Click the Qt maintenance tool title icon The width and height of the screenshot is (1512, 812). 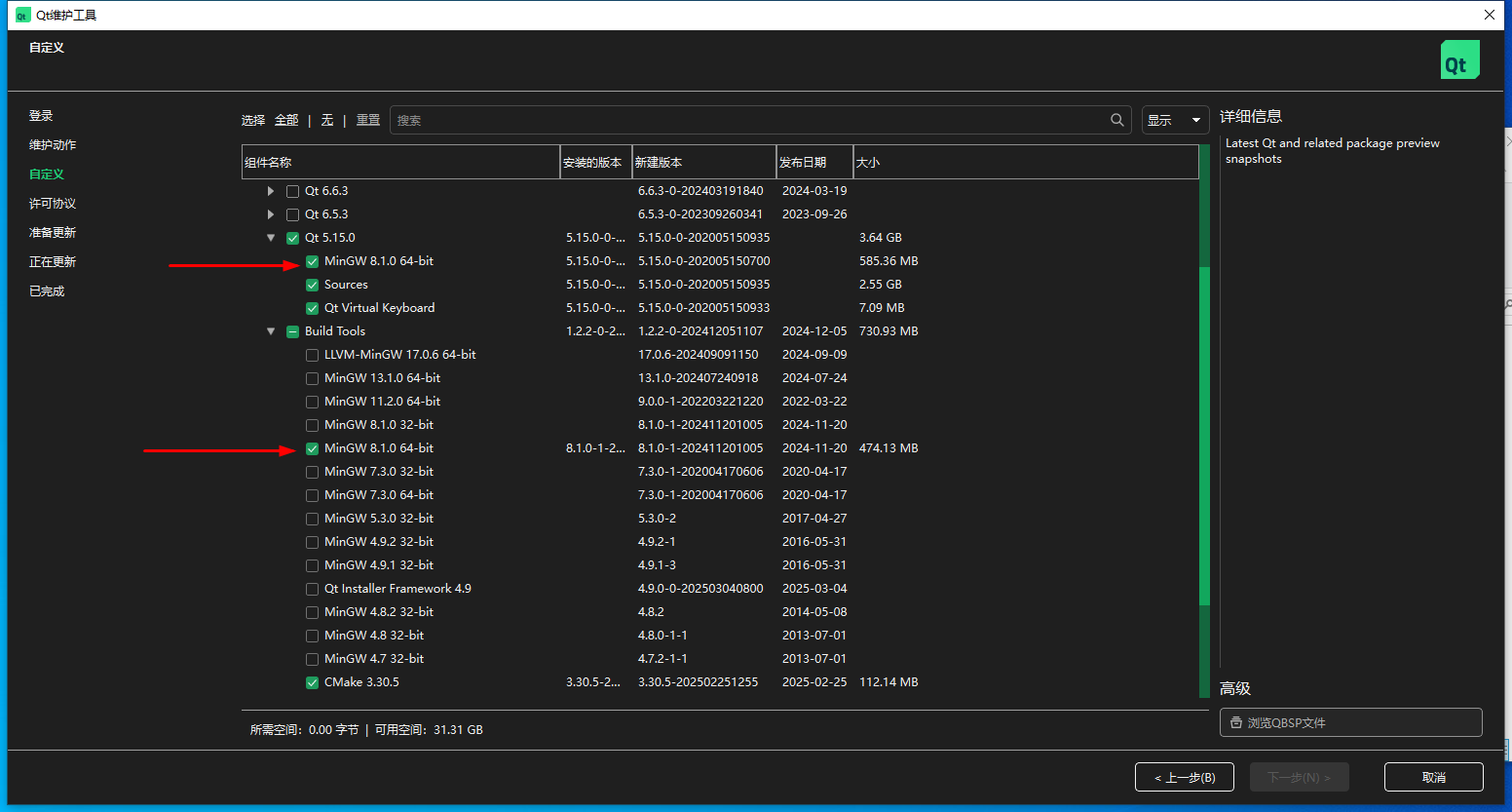pyautogui.click(x=22, y=15)
